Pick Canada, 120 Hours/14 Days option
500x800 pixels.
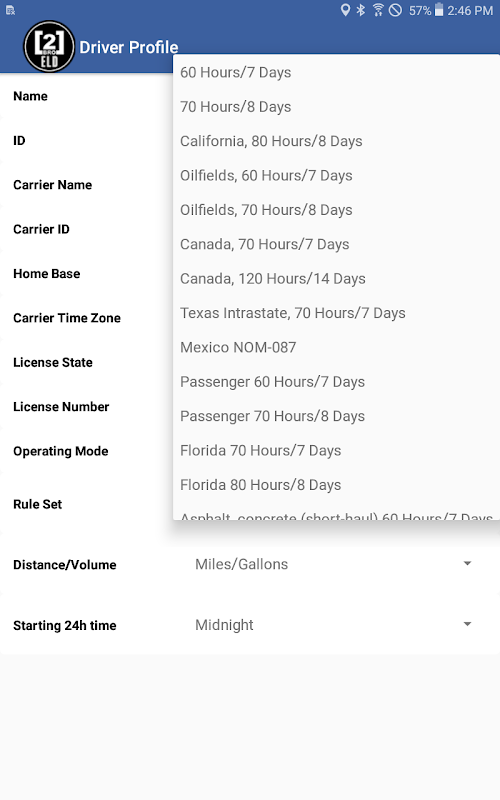[x=336, y=279]
